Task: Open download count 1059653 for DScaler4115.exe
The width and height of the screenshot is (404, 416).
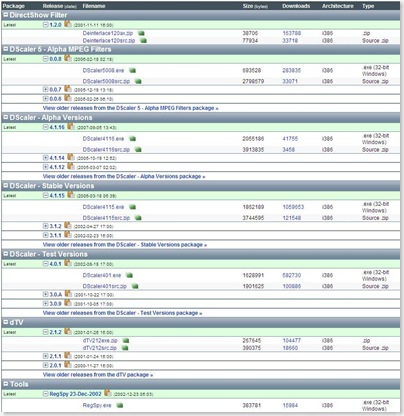Action: click(x=293, y=207)
